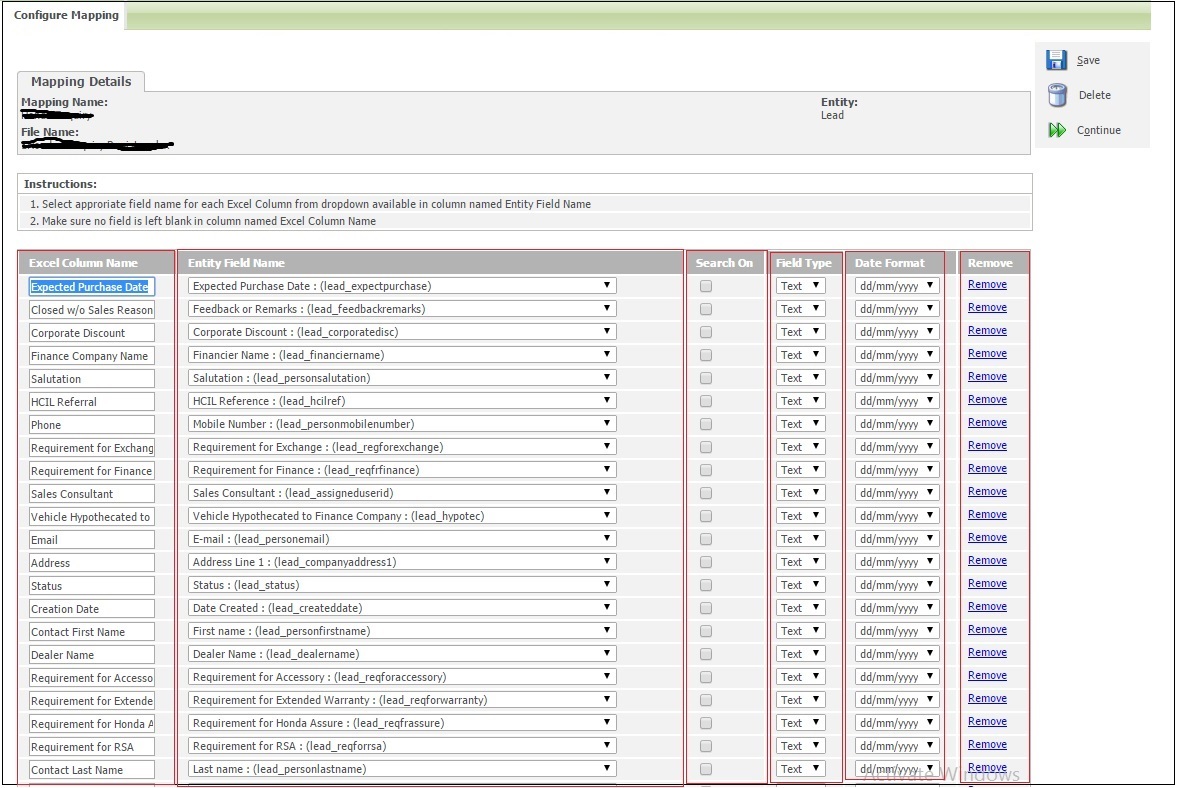Image resolution: width=1178 pixels, height=788 pixels.
Task: Open Address Line 1 entity field dropdown
Action: pyautogui.click(x=402, y=562)
